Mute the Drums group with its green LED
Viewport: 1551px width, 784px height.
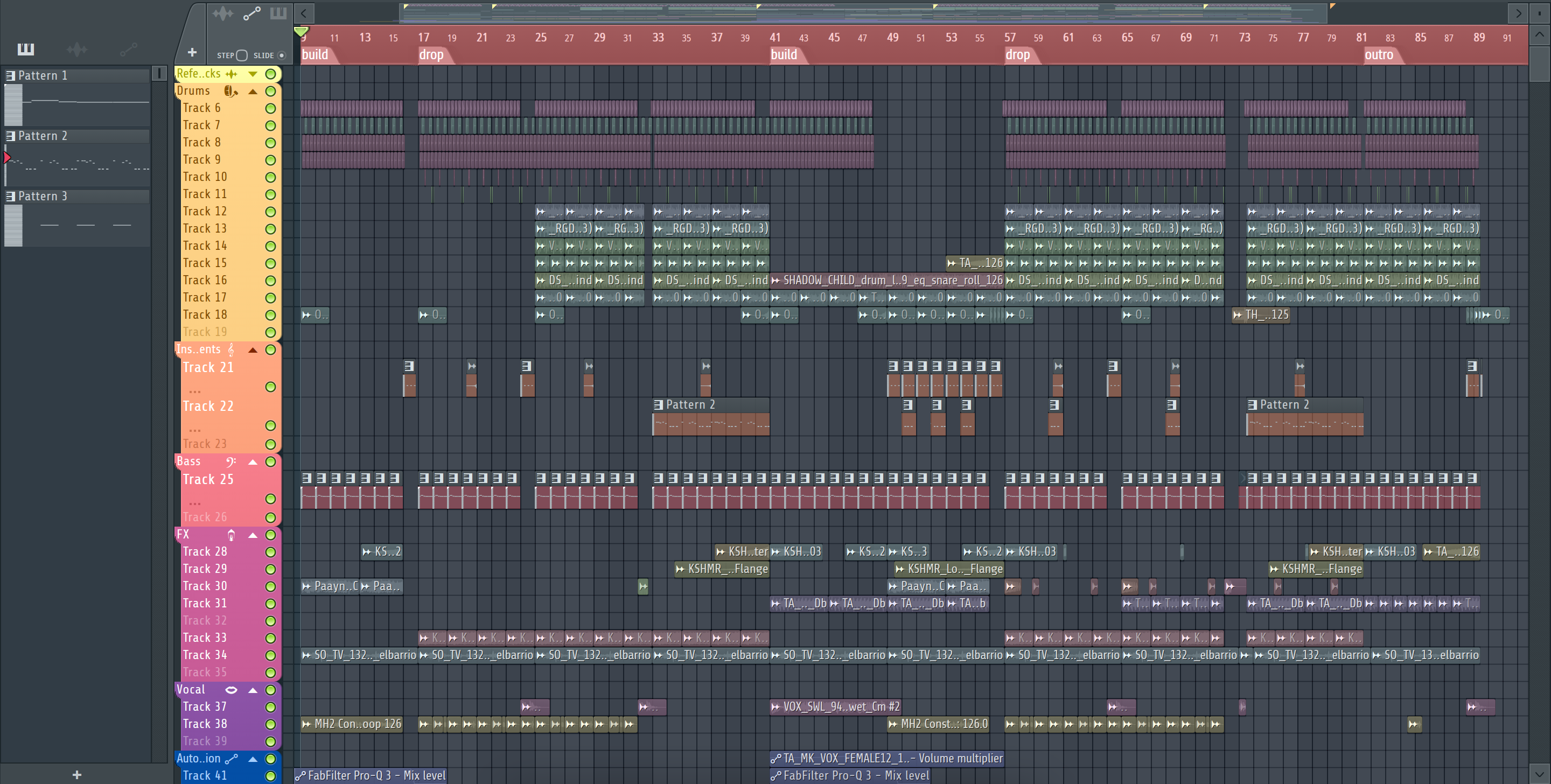point(270,91)
